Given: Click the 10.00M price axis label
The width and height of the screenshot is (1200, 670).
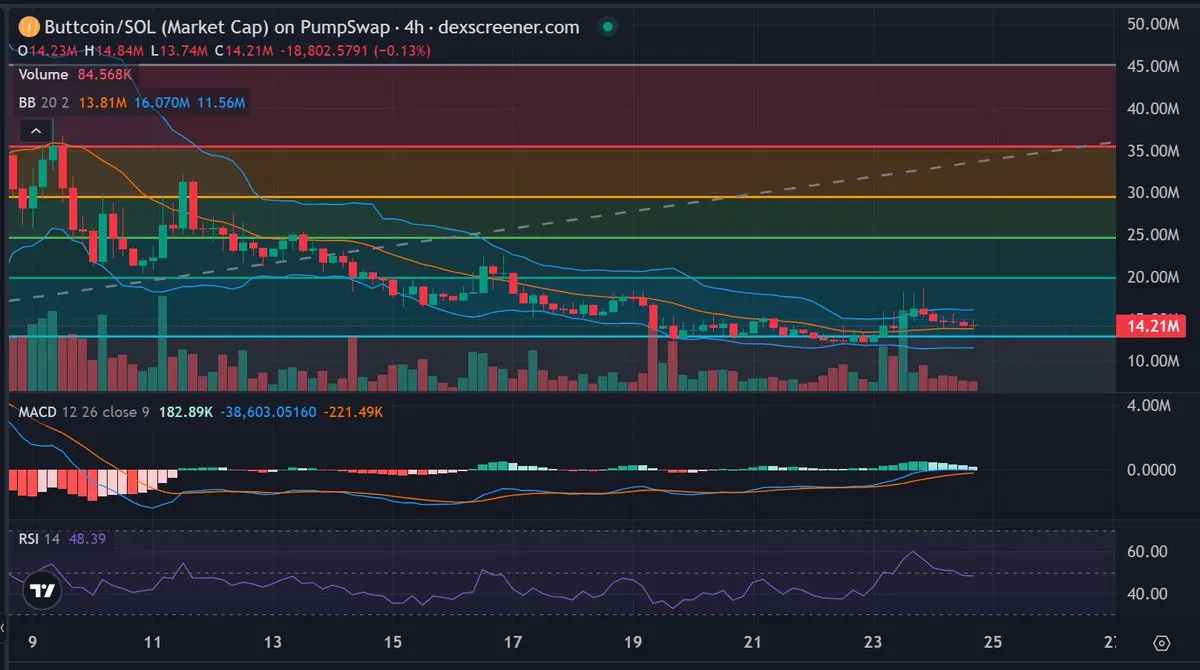Looking at the screenshot, I should 1153,360.
